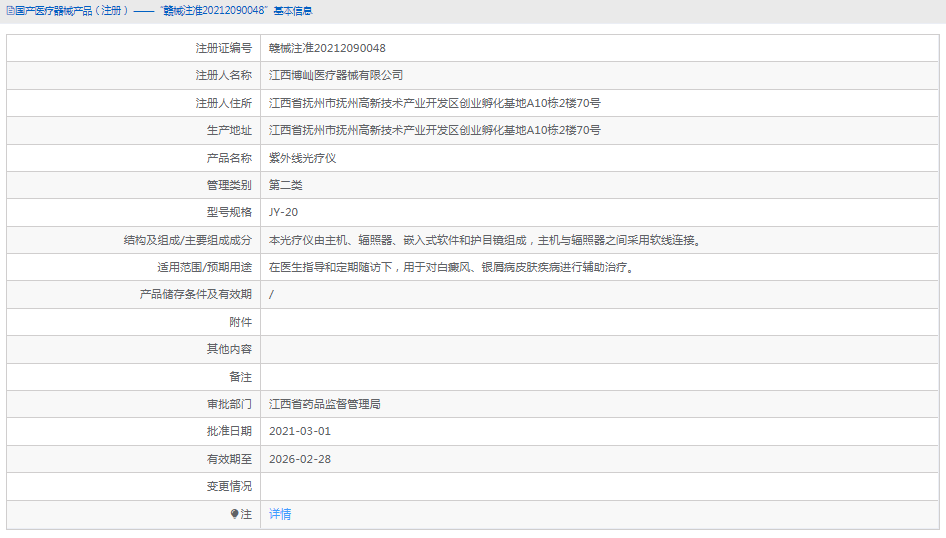Screen dimensions: 946x538
Task: Click the 生产地址 address value
Action: pos(434,130)
